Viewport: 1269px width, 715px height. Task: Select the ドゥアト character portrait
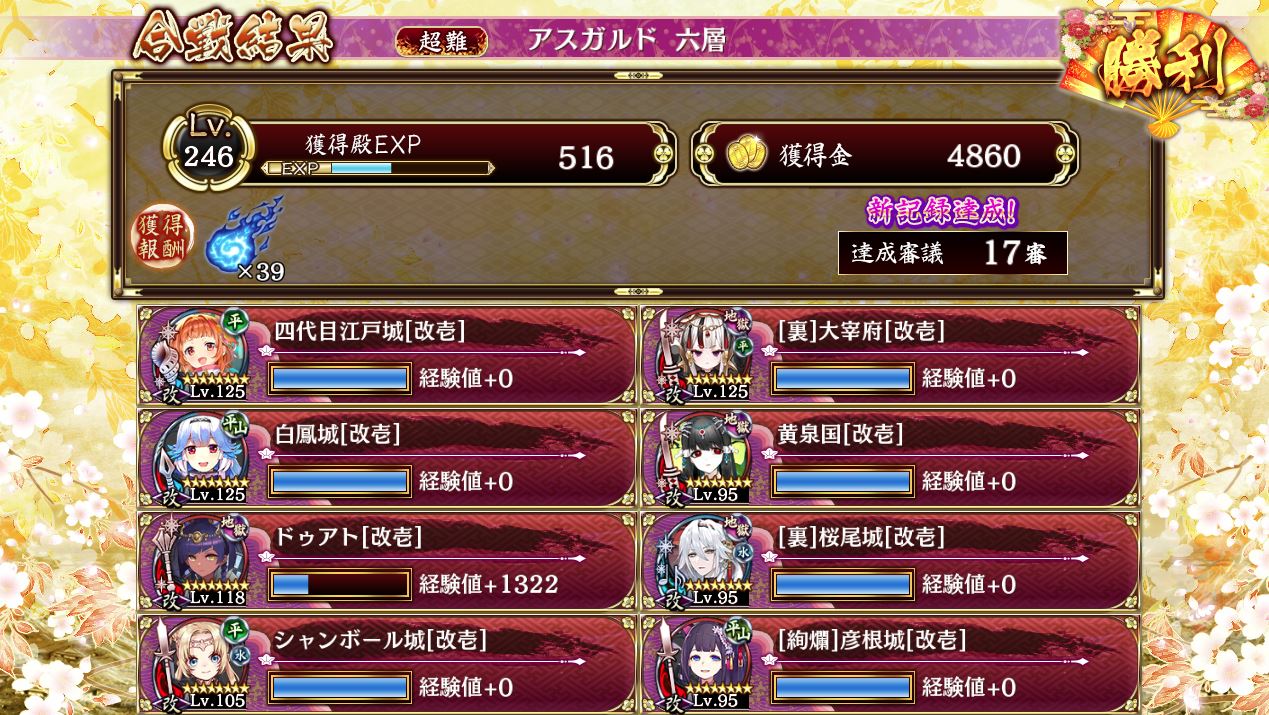pos(199,561)
